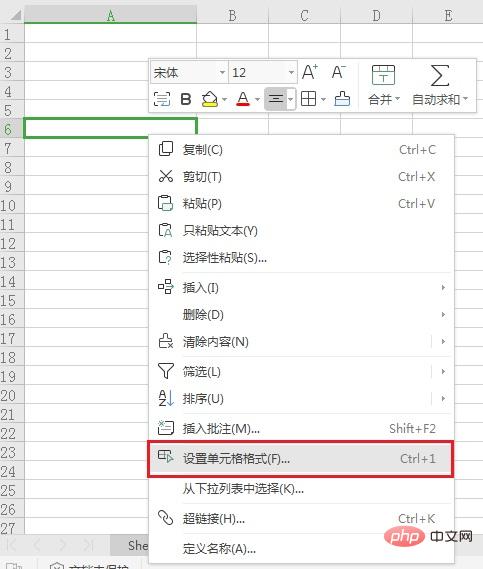Click the chain link icon beside 超链接
Screen dimensions: 483x569
click(166, 518)
